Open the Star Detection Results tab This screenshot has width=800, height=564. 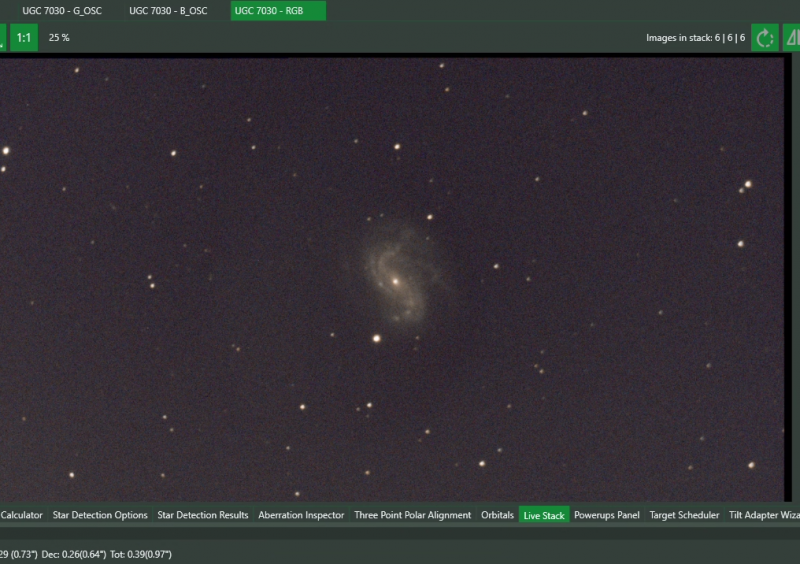[203, 515]
